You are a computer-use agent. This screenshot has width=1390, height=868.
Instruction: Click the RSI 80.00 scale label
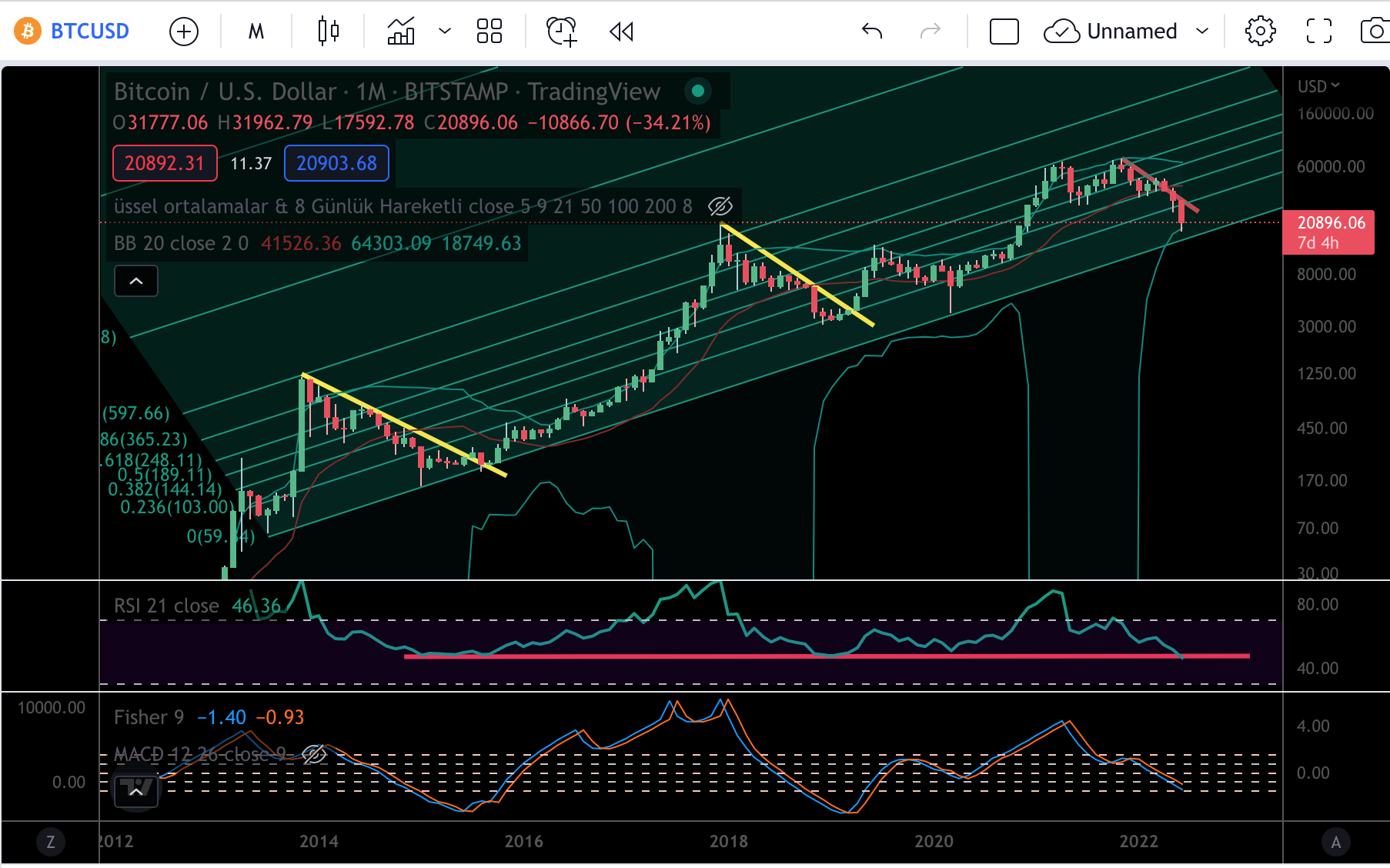point(1317,604)
